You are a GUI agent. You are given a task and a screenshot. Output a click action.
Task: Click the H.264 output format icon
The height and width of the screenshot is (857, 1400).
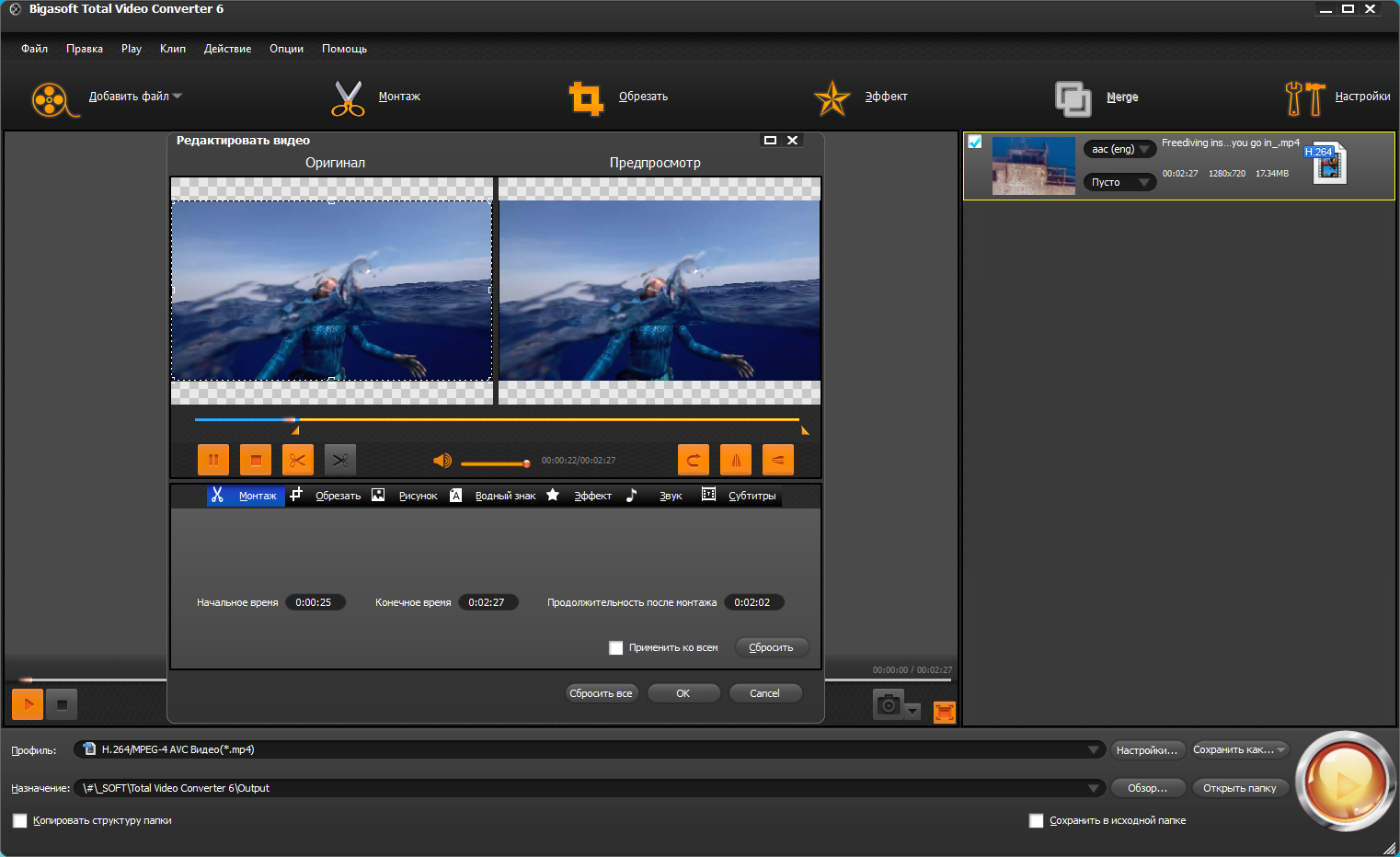pyautogui.click(x=1325, y=163)
